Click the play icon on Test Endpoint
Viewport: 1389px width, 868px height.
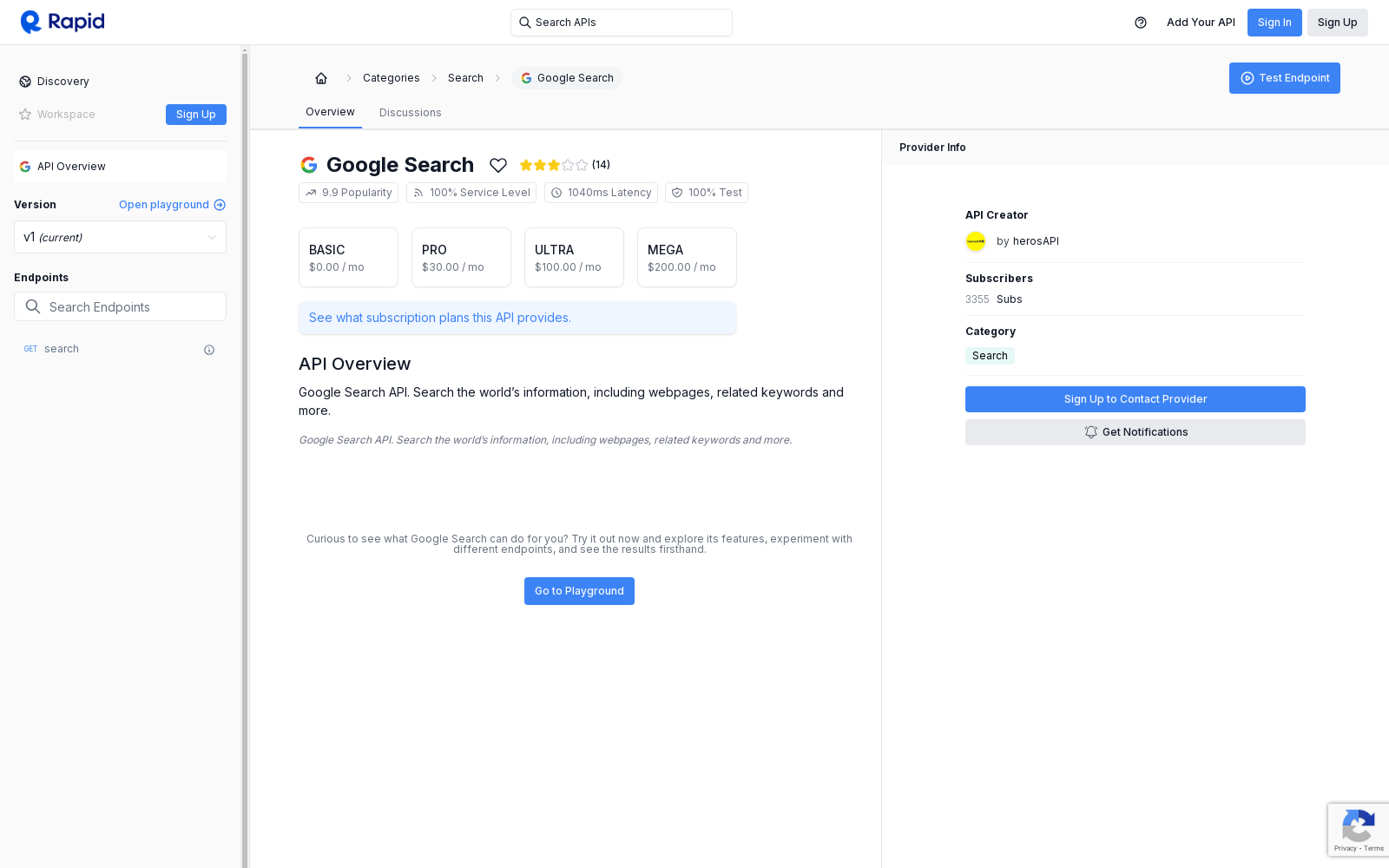click(1247, 78)
